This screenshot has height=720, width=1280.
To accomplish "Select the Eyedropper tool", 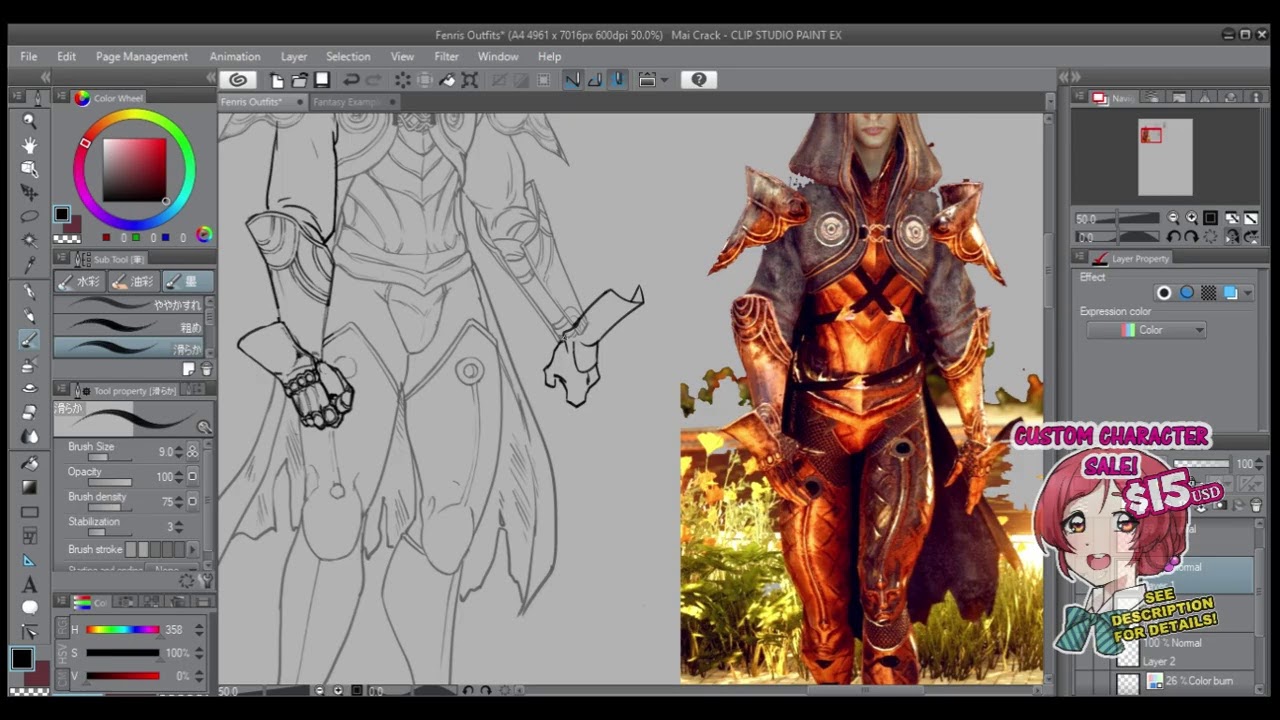I will [x=30, y=265].
